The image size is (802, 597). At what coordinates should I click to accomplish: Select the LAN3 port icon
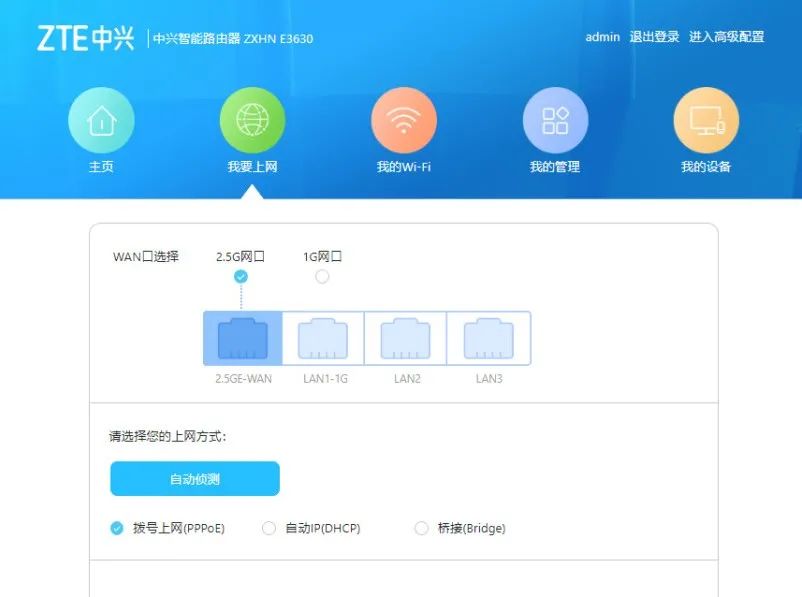[x=488, y=338]
